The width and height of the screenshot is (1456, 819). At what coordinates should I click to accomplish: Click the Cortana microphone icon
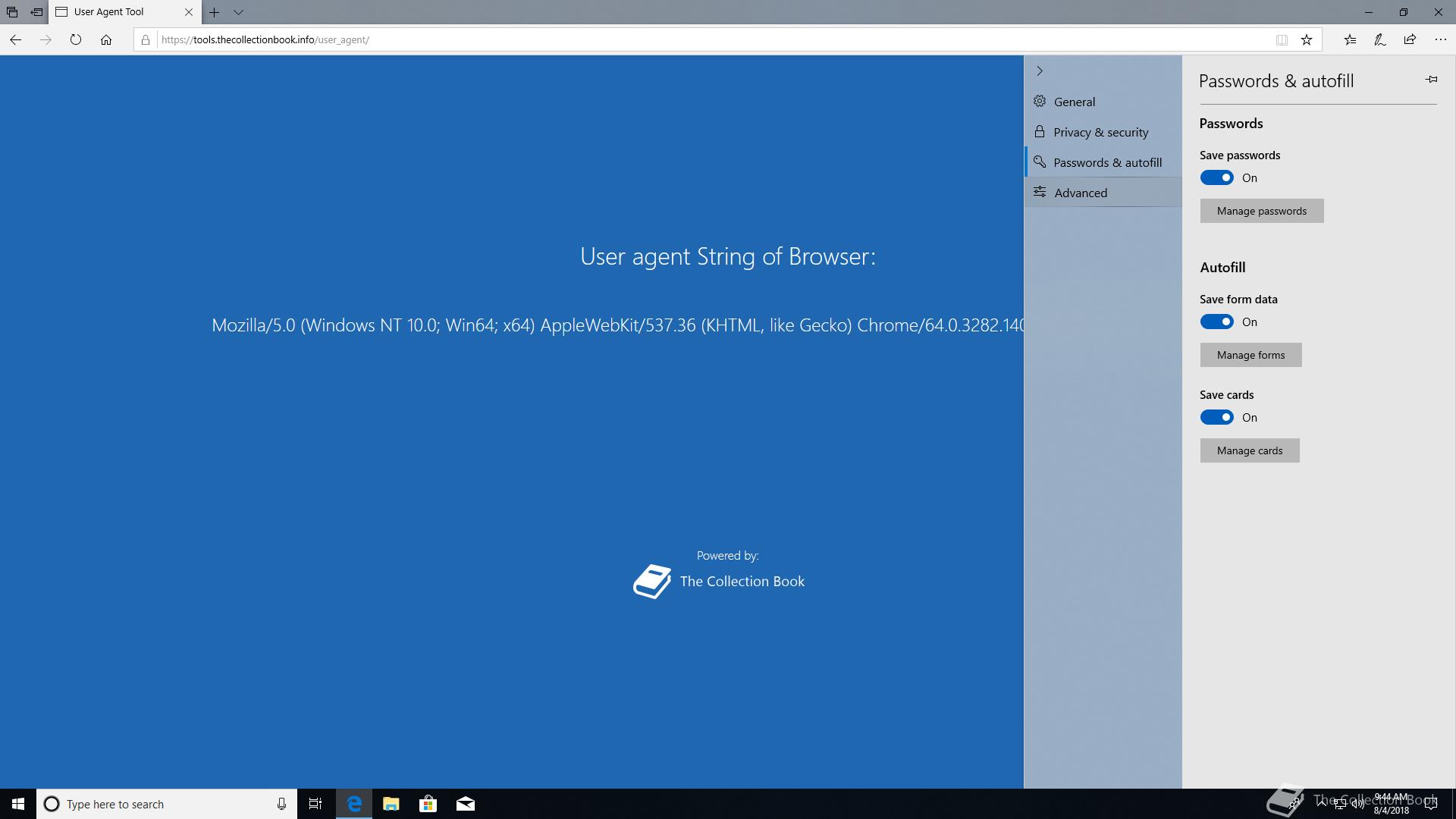(281, 804)
